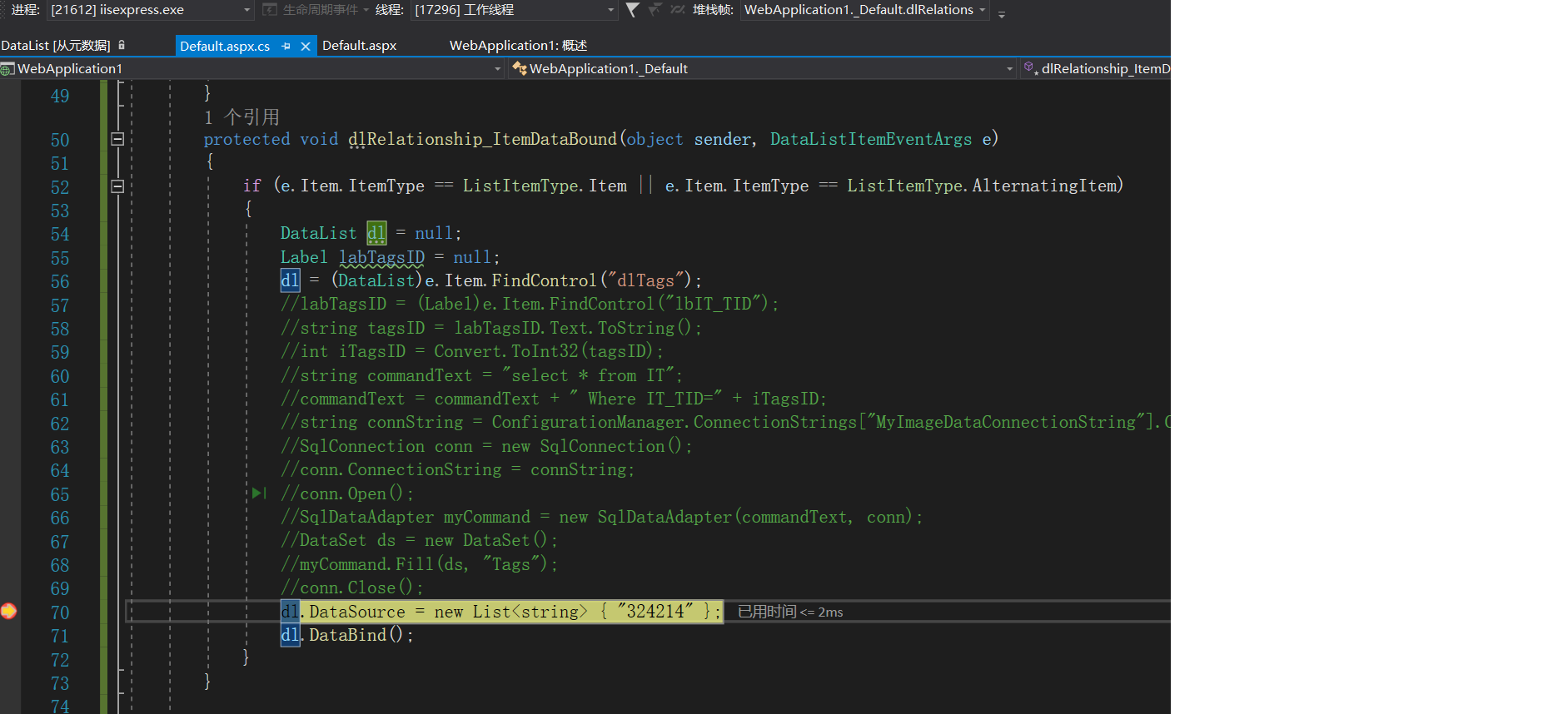The image size is (1568, 714).
Task: Switch to DataList metadata tab
Action: click(56, 46)
